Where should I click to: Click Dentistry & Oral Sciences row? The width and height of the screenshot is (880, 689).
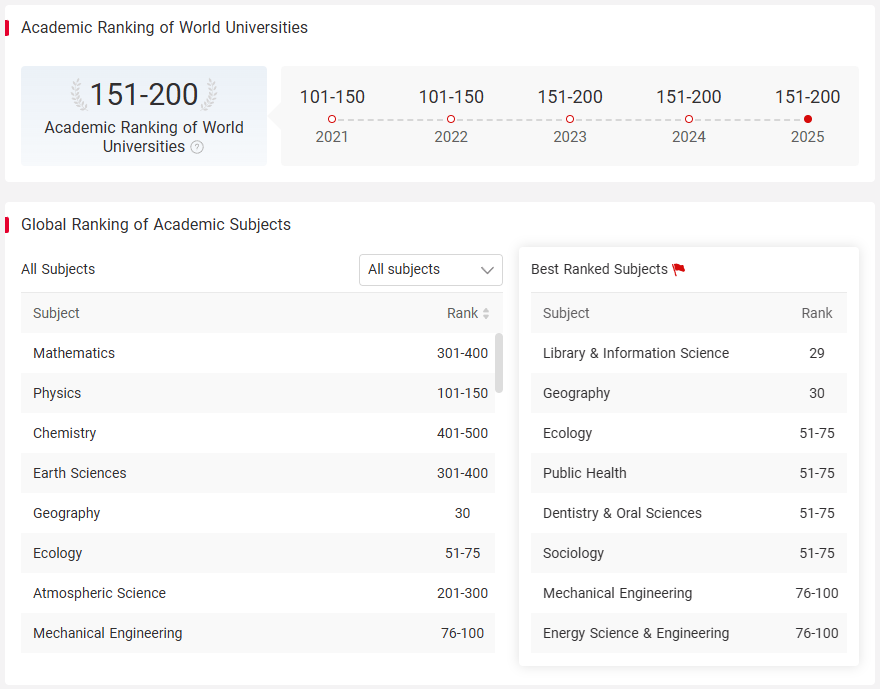[x=689, y=513]
